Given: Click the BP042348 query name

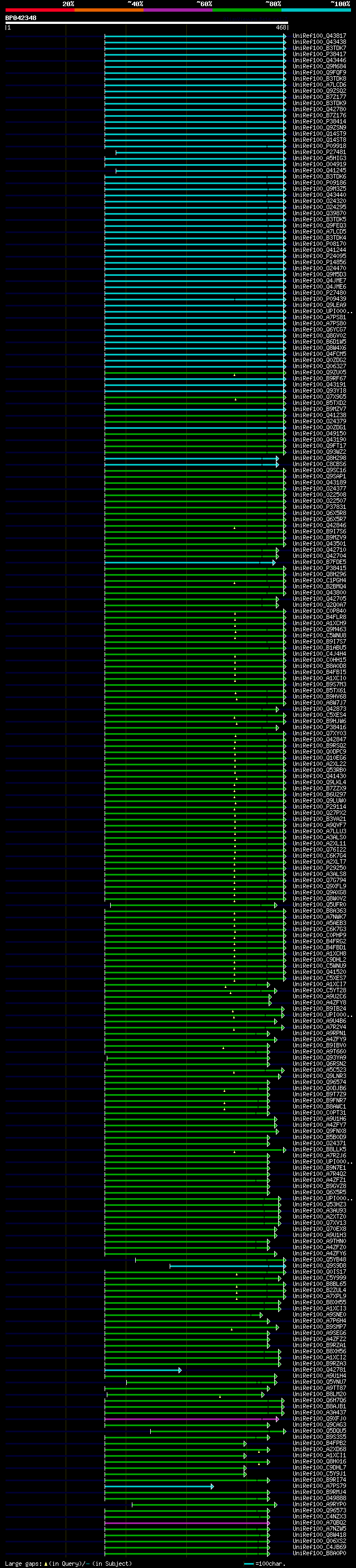Looking at the screenshot, I should coord(21,18).
